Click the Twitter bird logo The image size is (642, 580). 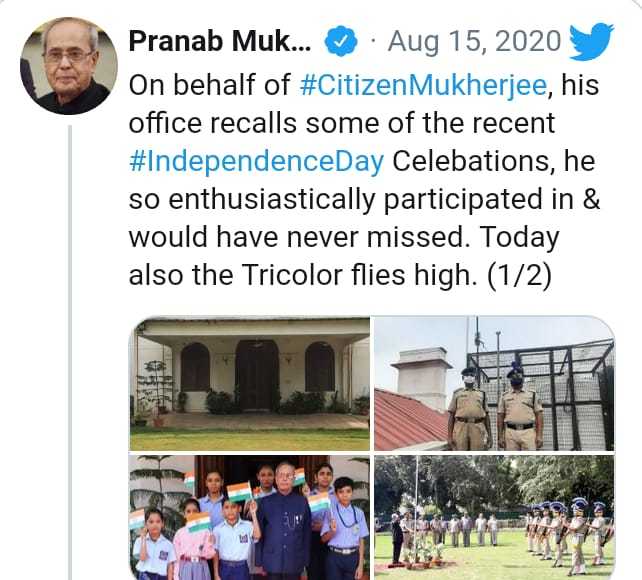pos(591,42)
